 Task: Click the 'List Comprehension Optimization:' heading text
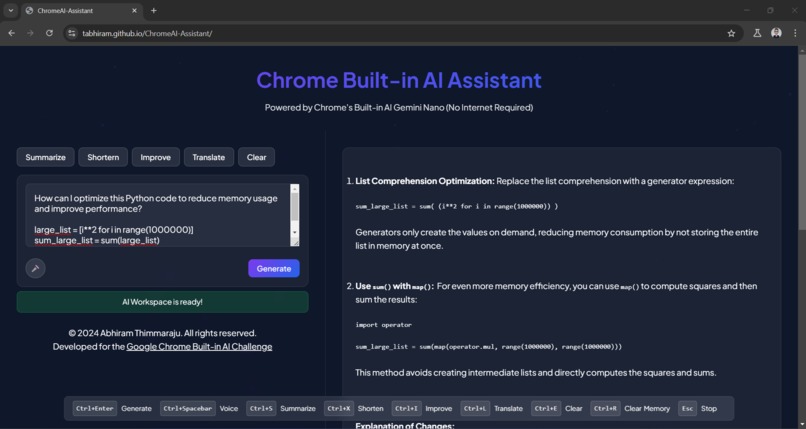[425, 181]
